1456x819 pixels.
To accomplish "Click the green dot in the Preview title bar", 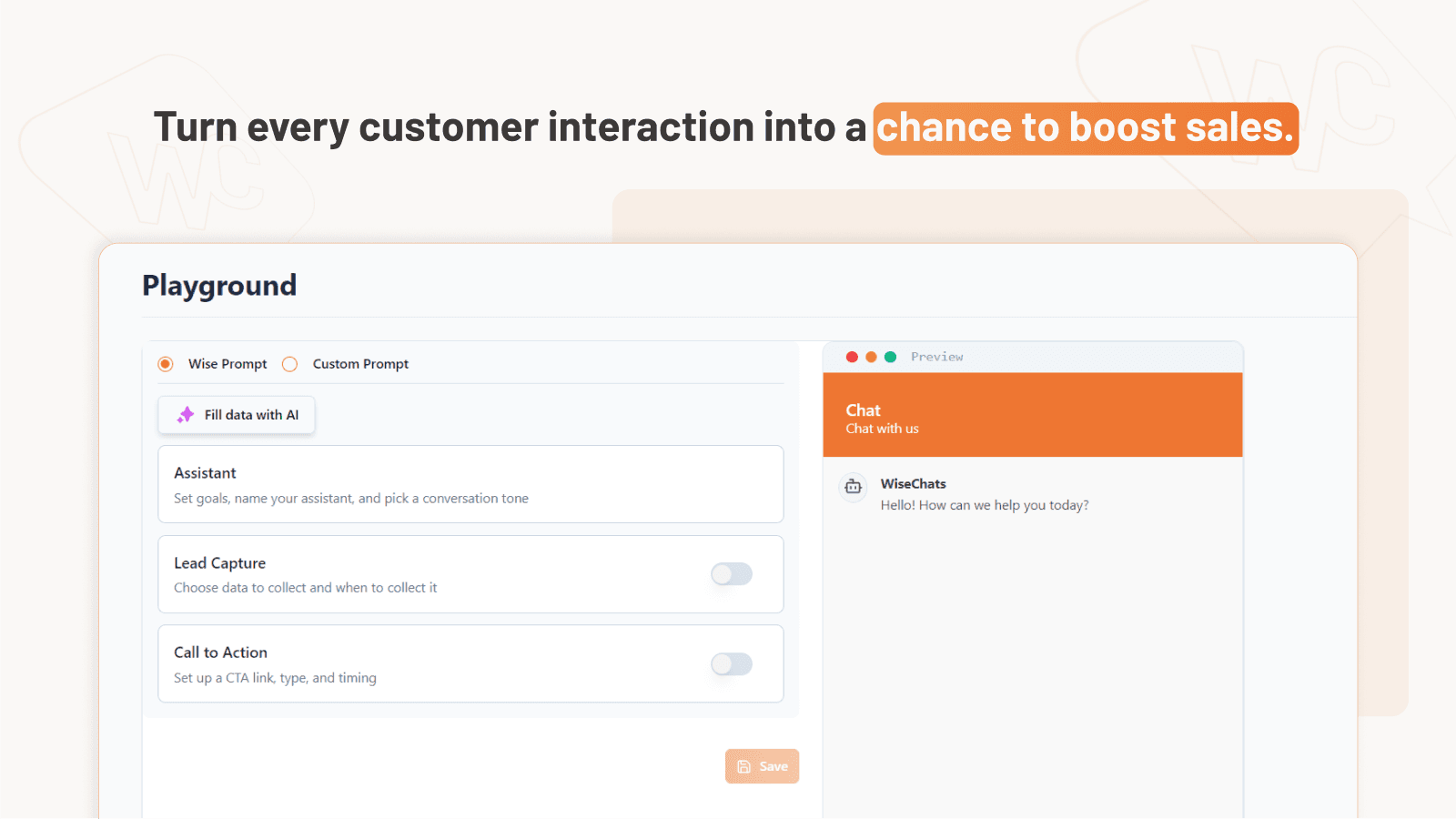I will (890, 357).
